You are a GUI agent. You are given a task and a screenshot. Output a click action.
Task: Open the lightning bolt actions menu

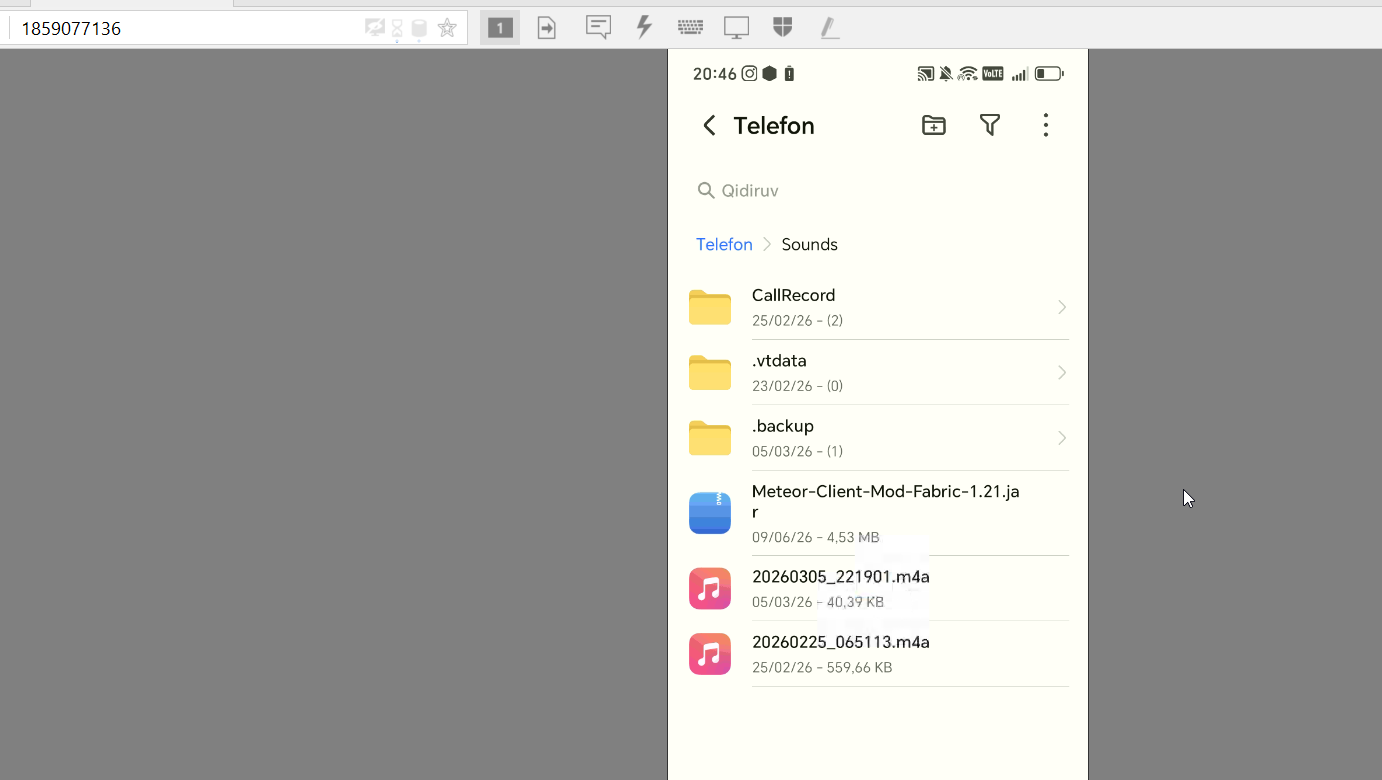pyautogui.click(x=645, y=28)
